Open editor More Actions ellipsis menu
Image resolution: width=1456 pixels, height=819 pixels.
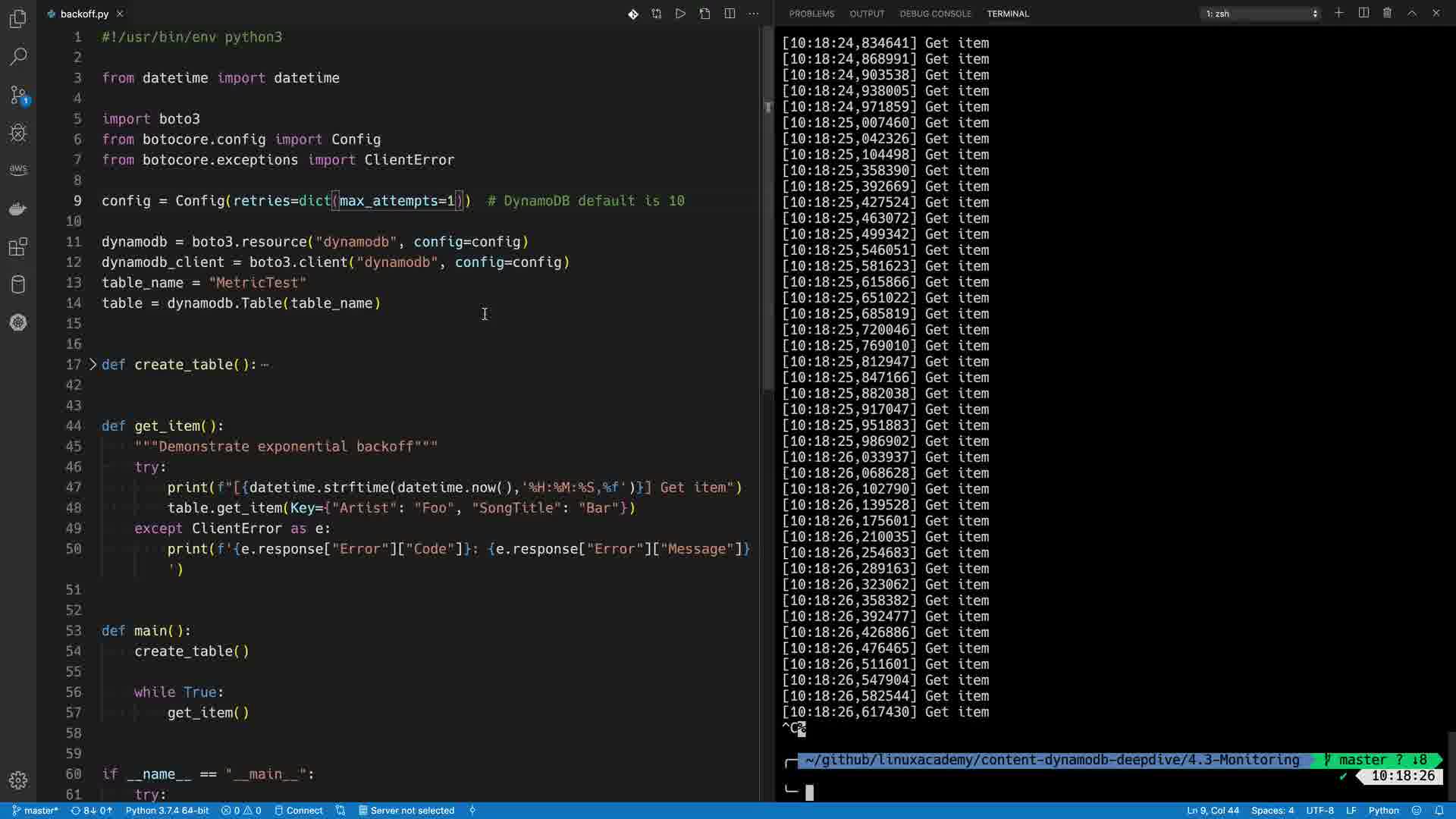tap(753, 14)
